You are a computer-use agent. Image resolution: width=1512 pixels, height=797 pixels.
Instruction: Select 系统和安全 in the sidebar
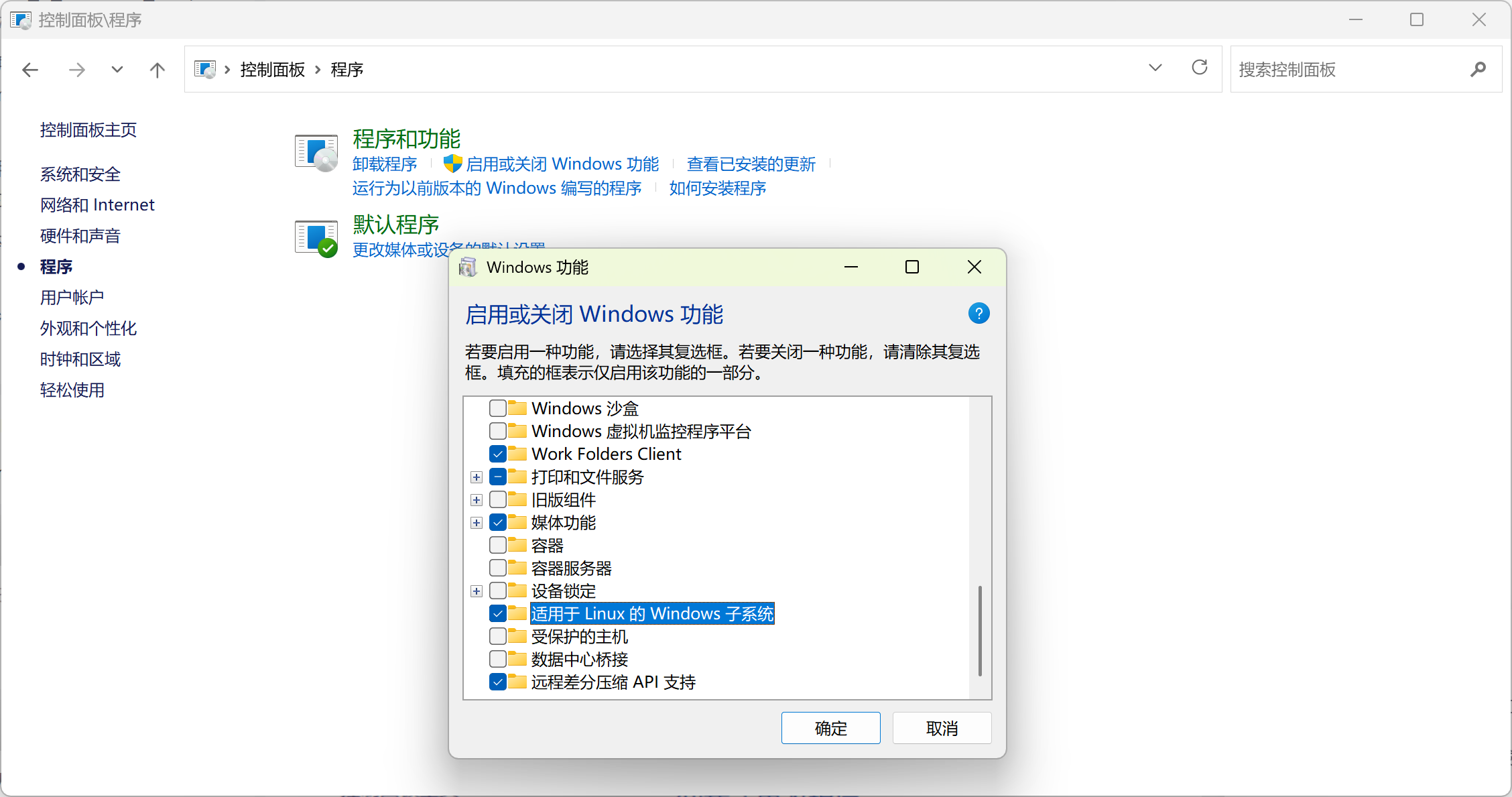pyautogui.click(x=79, y=174)
